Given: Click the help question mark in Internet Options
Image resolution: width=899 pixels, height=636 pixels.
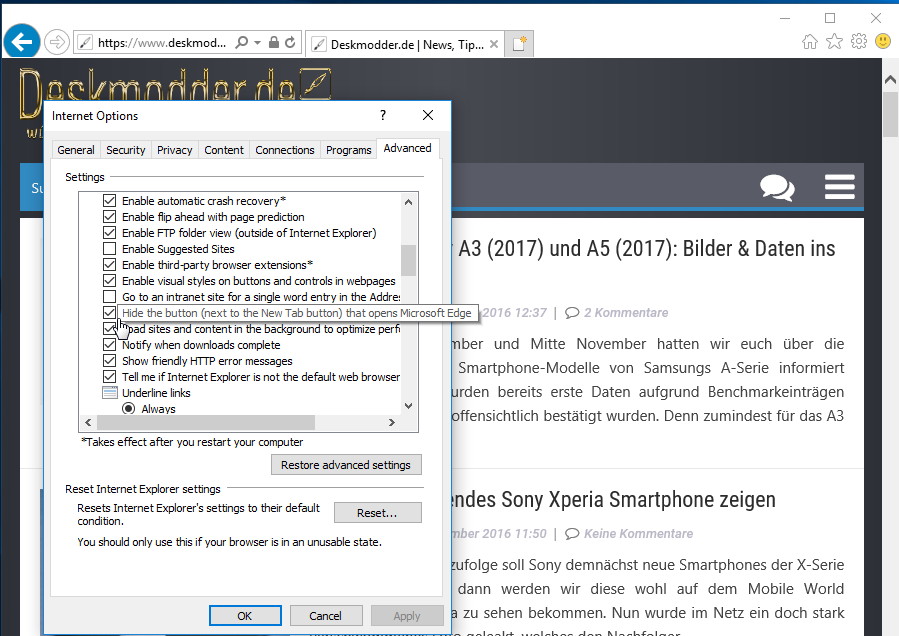Looking at the screenshot, I should (383, 115).
